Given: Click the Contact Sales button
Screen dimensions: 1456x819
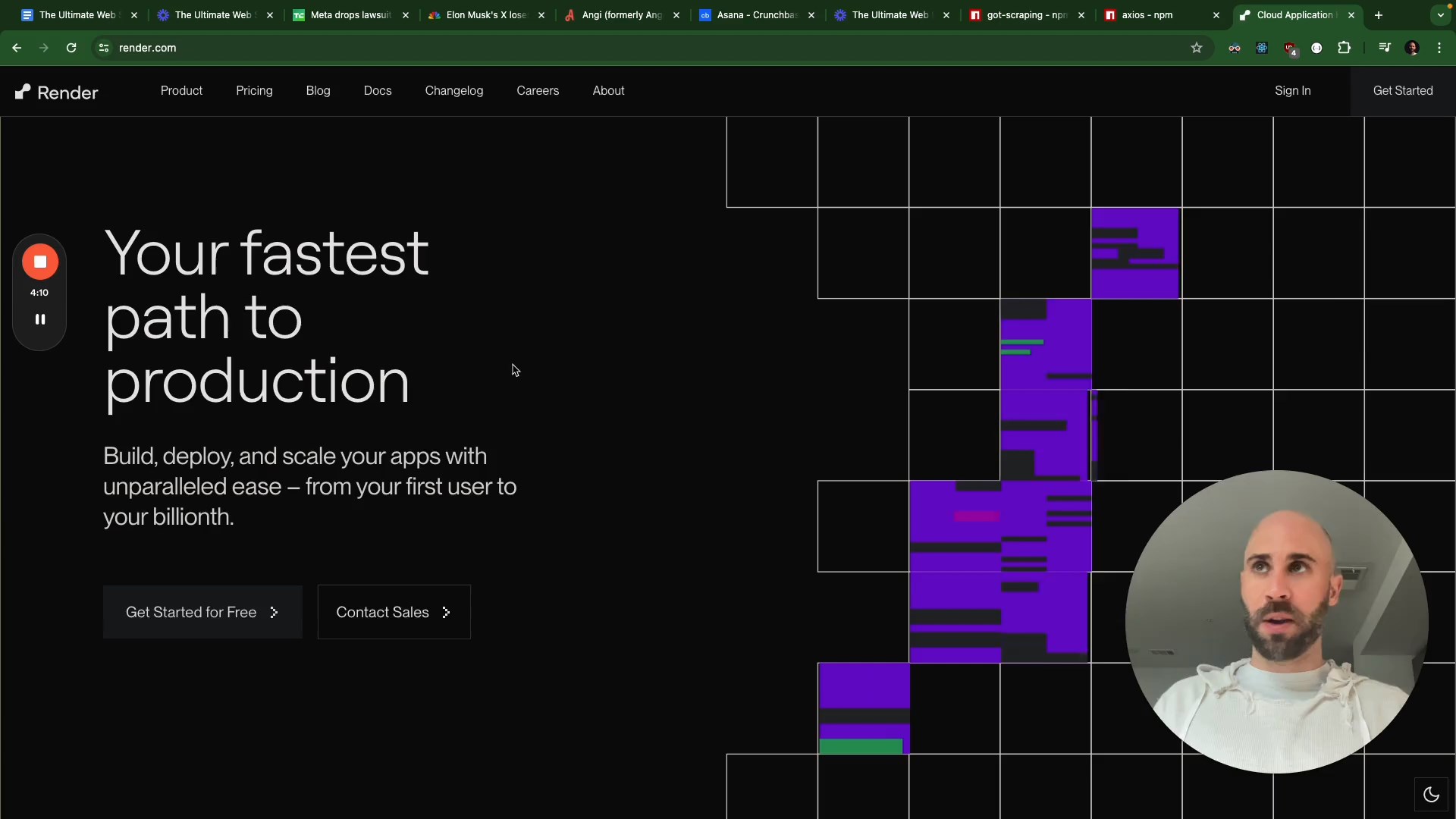Looking at the screenshot, I should pos(394,612).
